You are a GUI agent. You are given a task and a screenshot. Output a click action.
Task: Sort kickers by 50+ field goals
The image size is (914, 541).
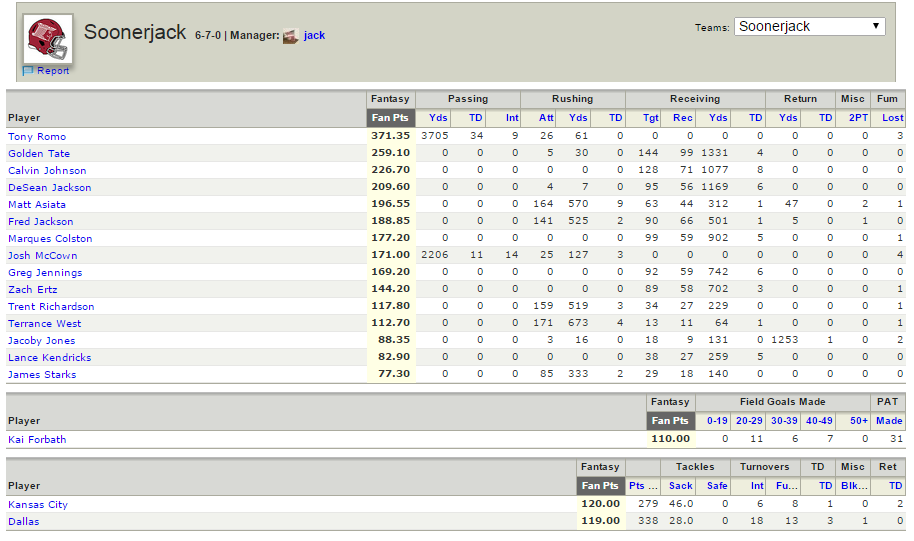tap(859, 420)
